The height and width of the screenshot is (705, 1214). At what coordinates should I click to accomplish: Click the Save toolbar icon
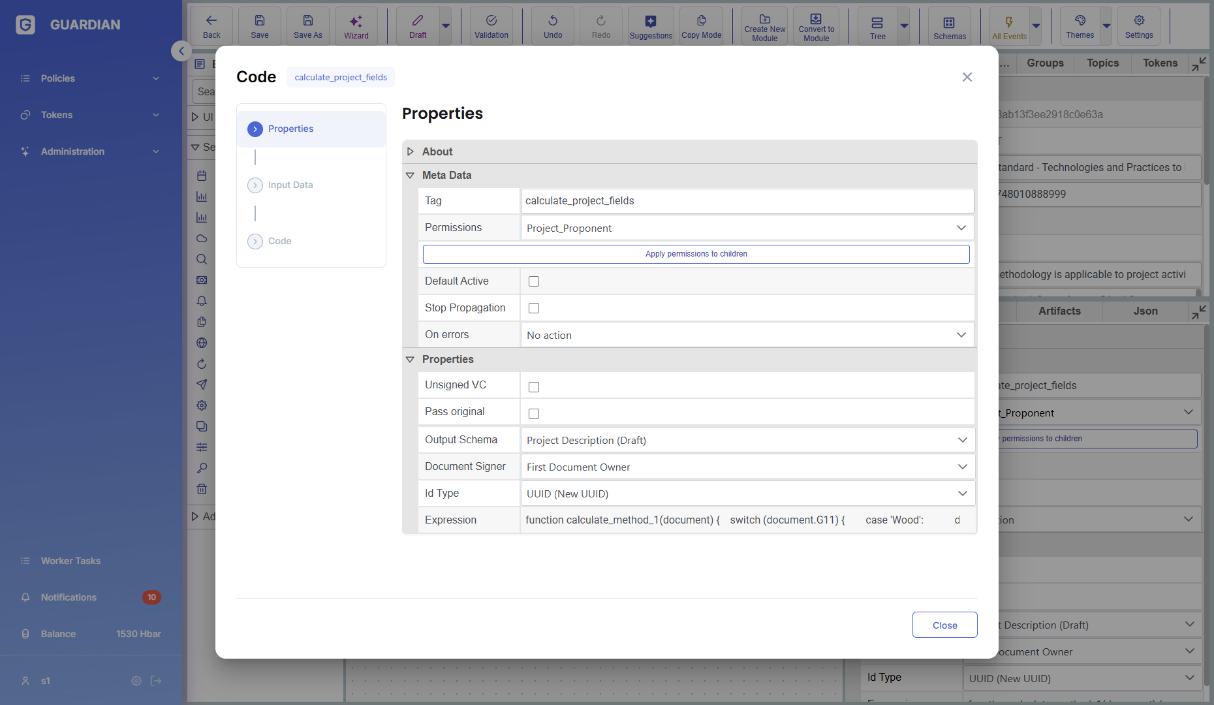[259, 26]
